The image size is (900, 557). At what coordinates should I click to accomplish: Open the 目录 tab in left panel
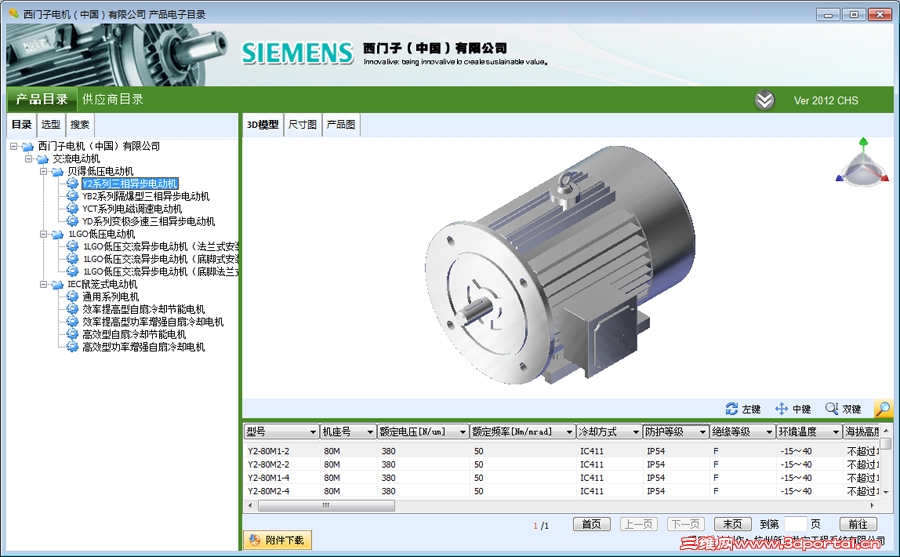point(22,125)
